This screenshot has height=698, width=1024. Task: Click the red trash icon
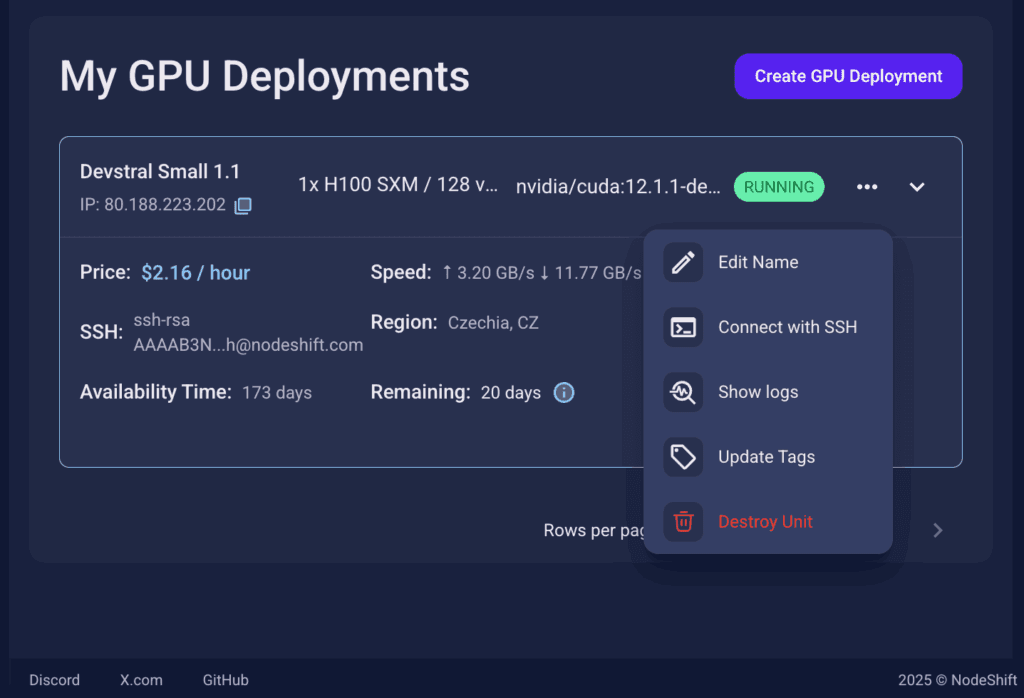(683, 522)
